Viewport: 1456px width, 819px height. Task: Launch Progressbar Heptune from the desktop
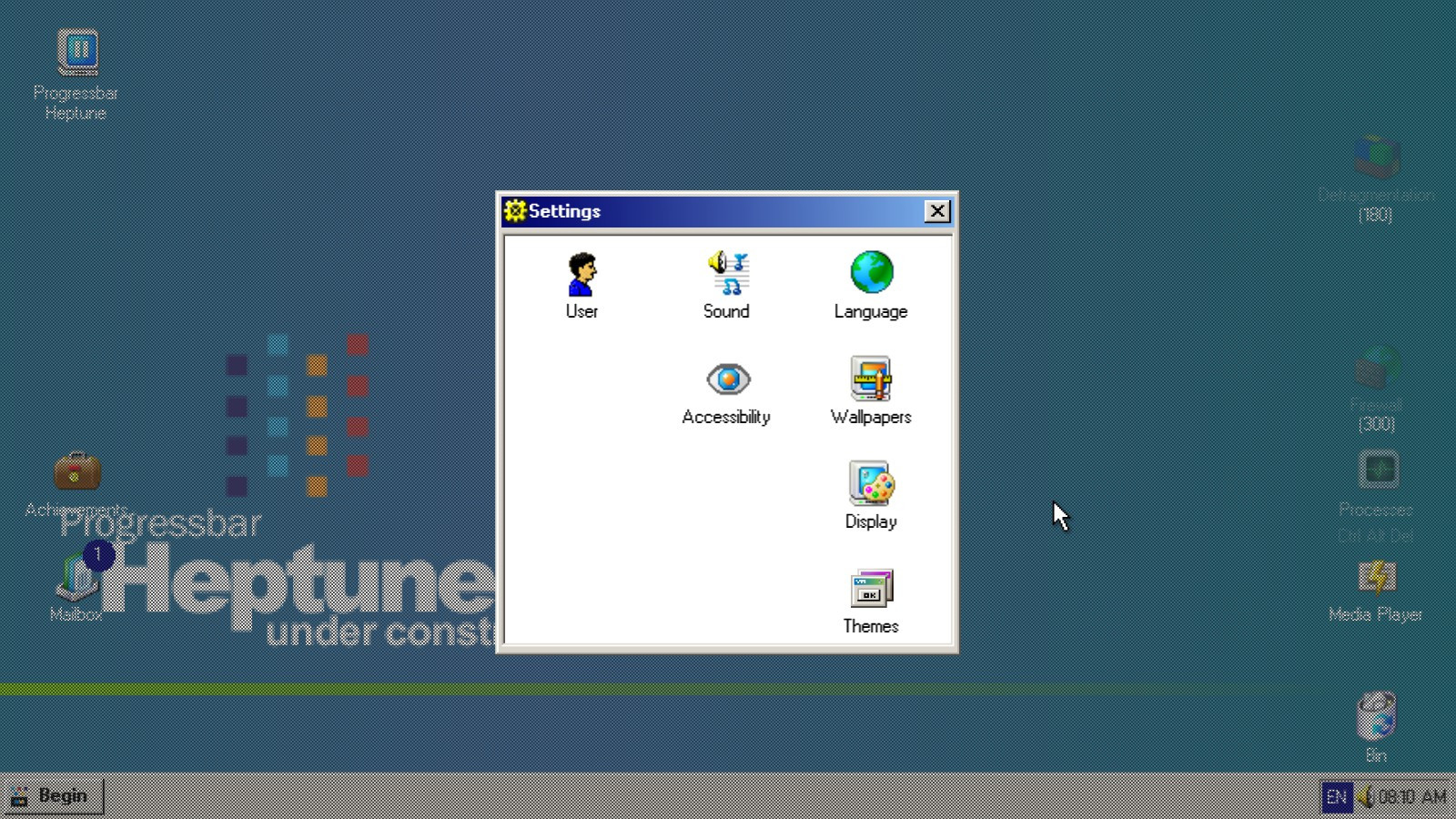[x=77, y=50]
